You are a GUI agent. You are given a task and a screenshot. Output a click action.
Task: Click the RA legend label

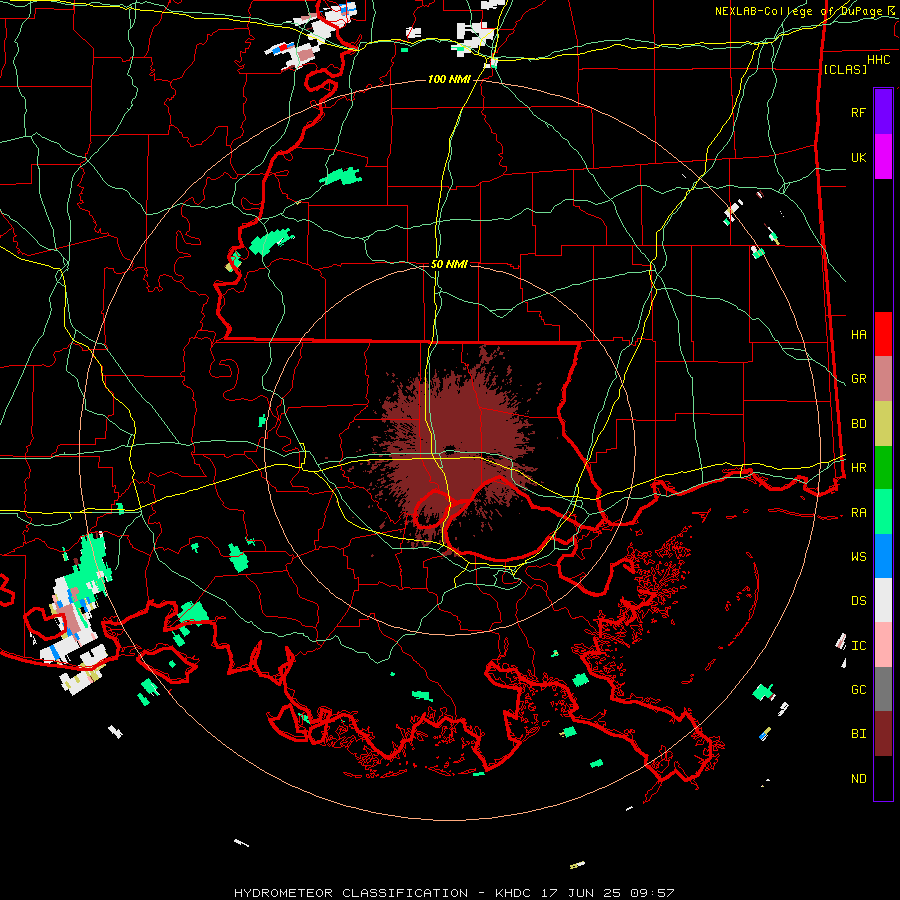click(858, 513)
